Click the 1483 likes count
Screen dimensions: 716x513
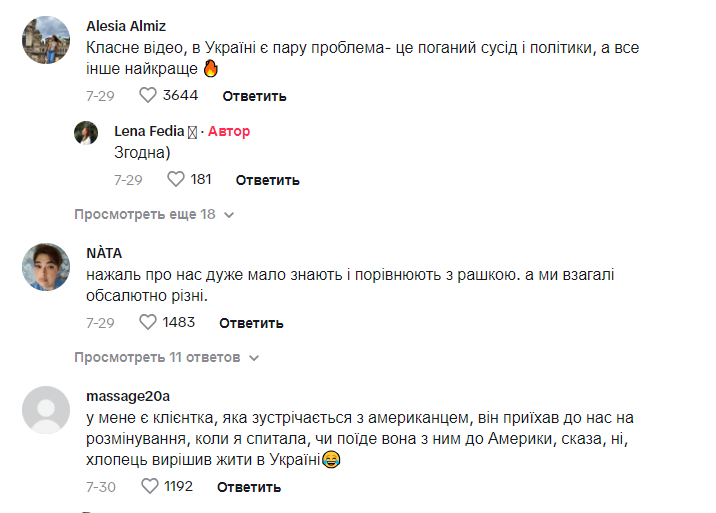pyautogui.click(x=179, y=322)
